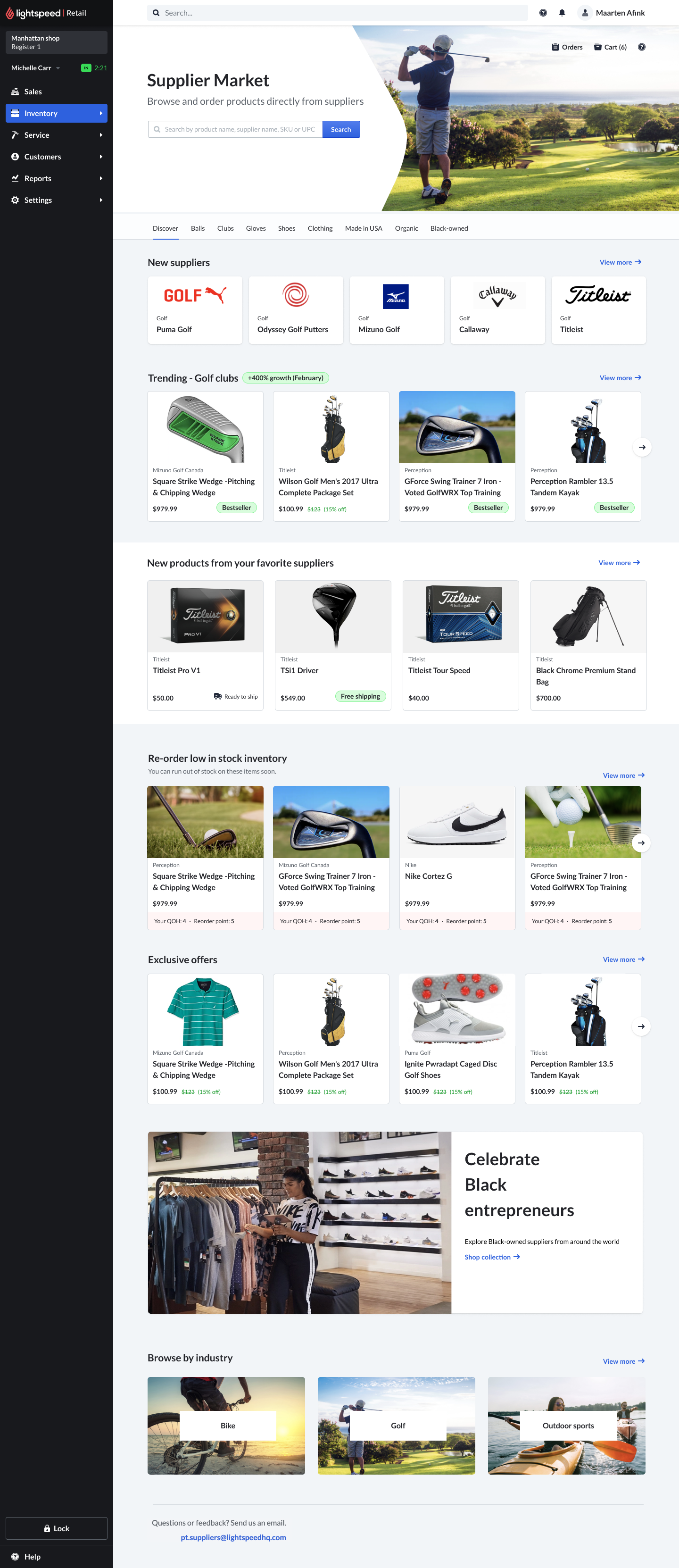Expand the Customers submenu arrow
The image size is (679, 1568).
[101, 157]
